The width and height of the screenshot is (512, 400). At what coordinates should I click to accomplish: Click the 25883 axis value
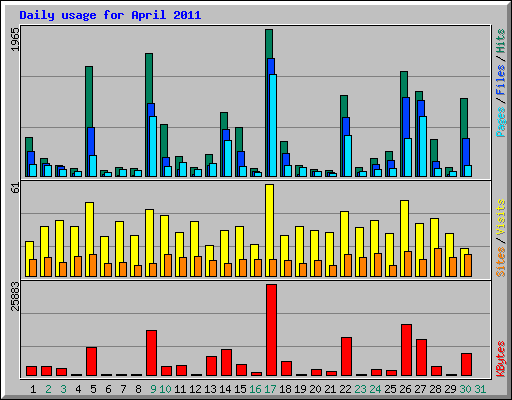tap(15, 296)
